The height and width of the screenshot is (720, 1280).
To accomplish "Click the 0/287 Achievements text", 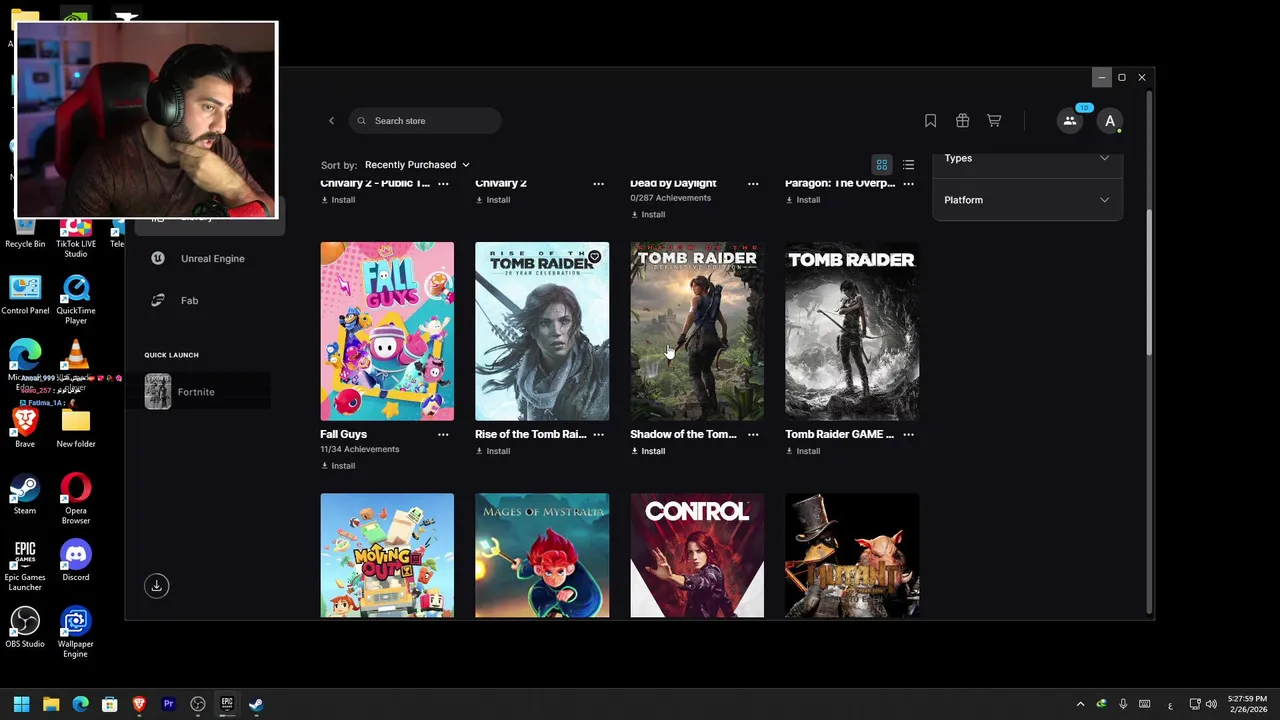I will pos(670,198).
